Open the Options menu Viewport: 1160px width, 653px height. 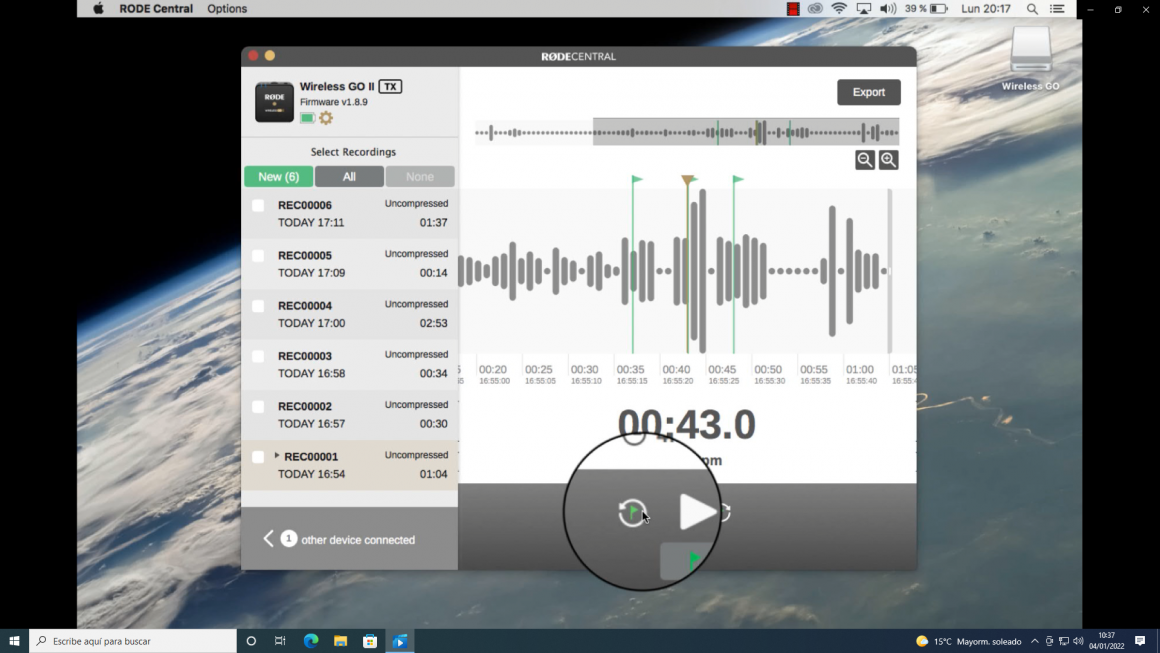[x=227, y=9]
